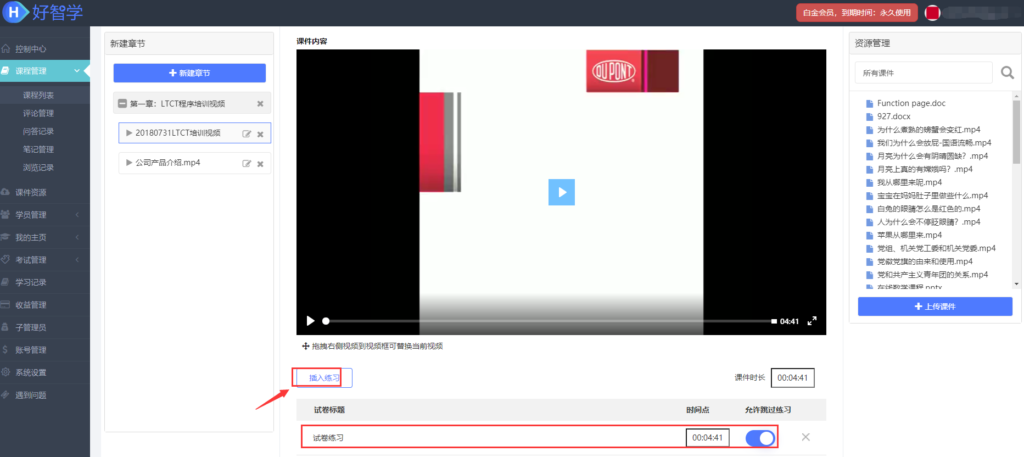Select file 人为什么会不停眨眼睛？.mp4

pos(929,222)
